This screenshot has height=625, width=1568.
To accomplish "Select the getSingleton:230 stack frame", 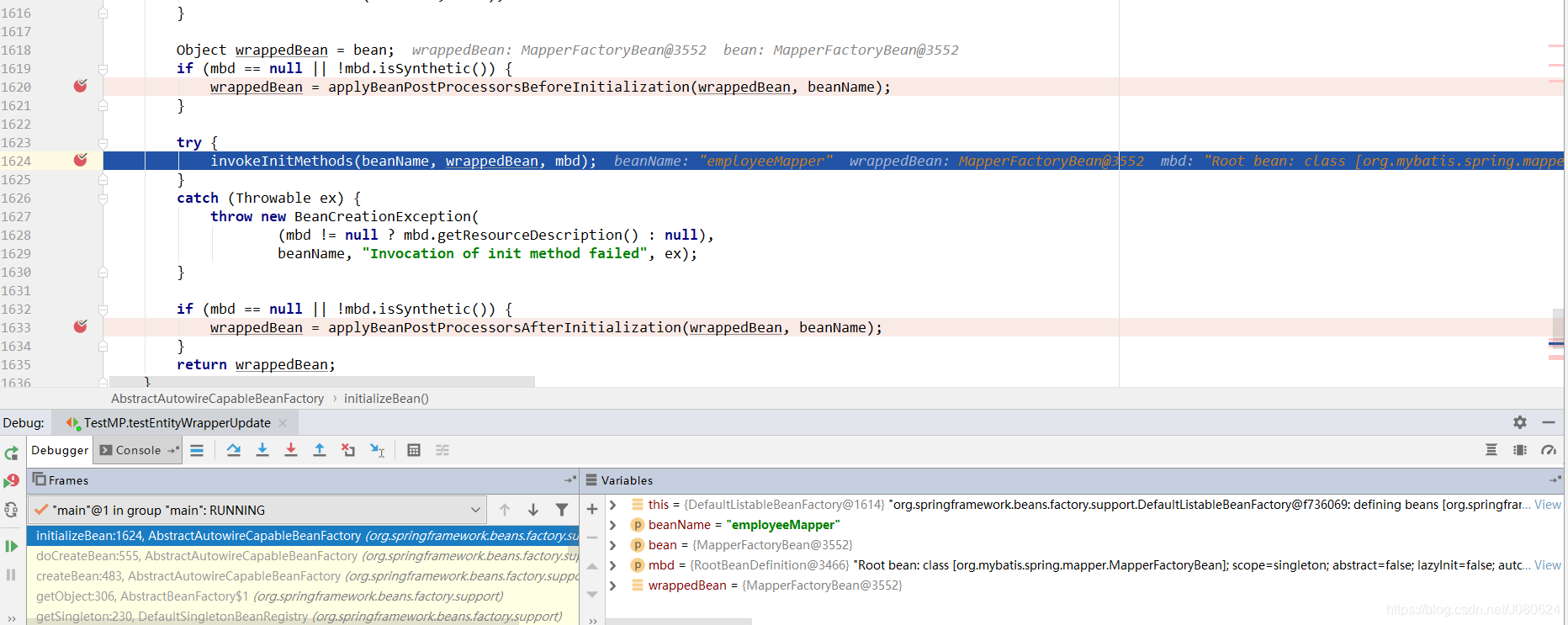I will click(x=303, y=617).
